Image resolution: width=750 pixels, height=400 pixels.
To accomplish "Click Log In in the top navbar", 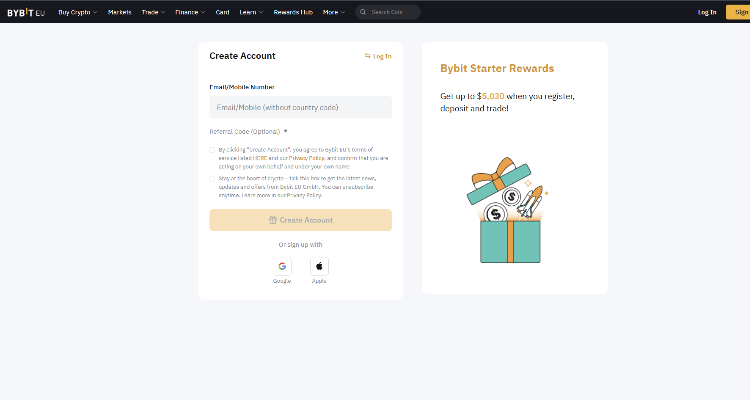I will pos(706,12).
